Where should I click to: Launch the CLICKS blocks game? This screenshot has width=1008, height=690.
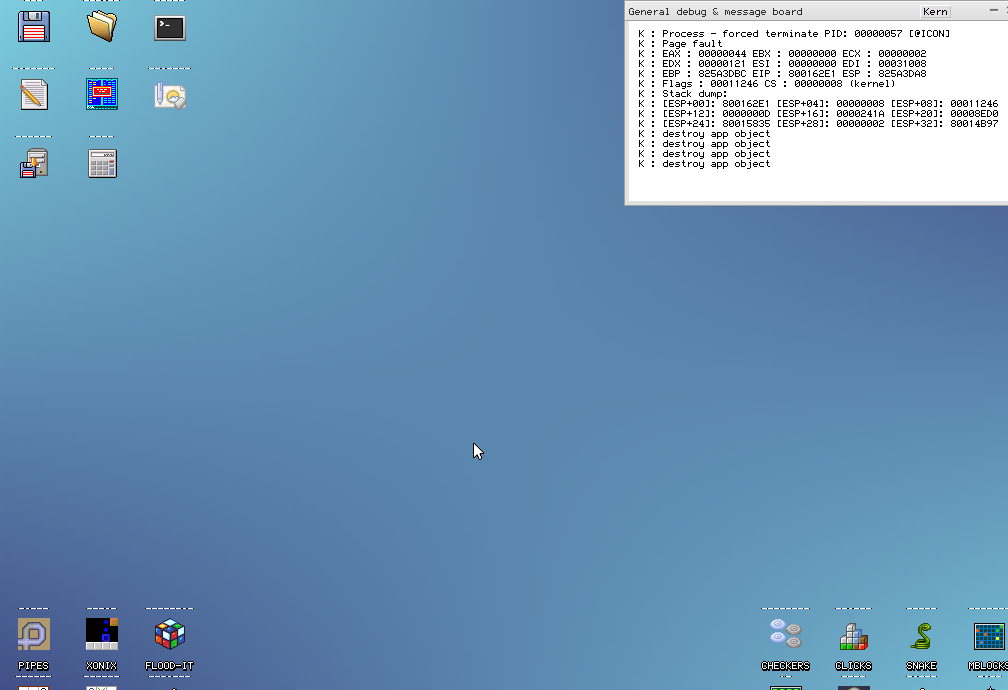coord(853,635)
